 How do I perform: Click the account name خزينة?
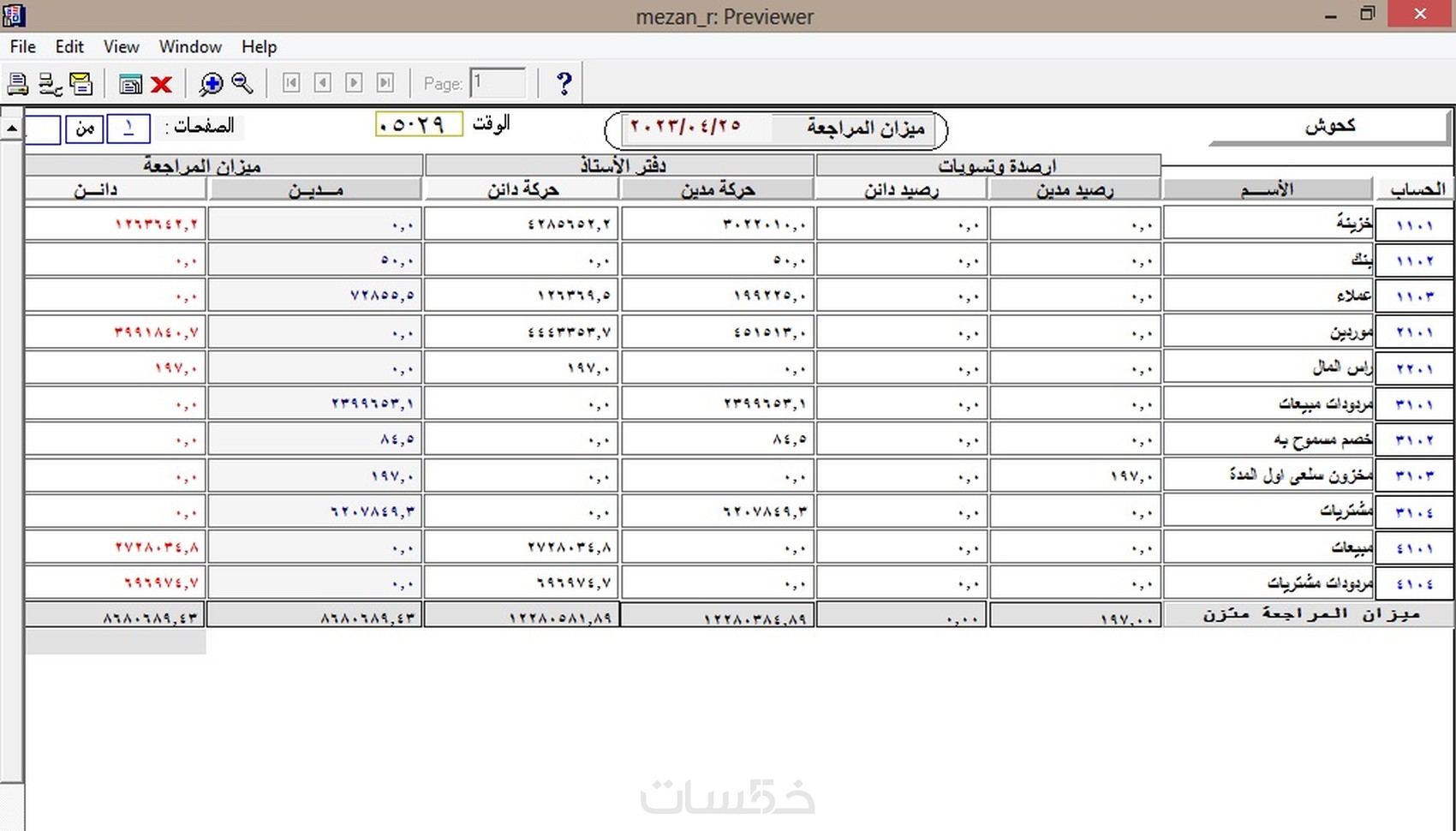(x=1353, y=223)
